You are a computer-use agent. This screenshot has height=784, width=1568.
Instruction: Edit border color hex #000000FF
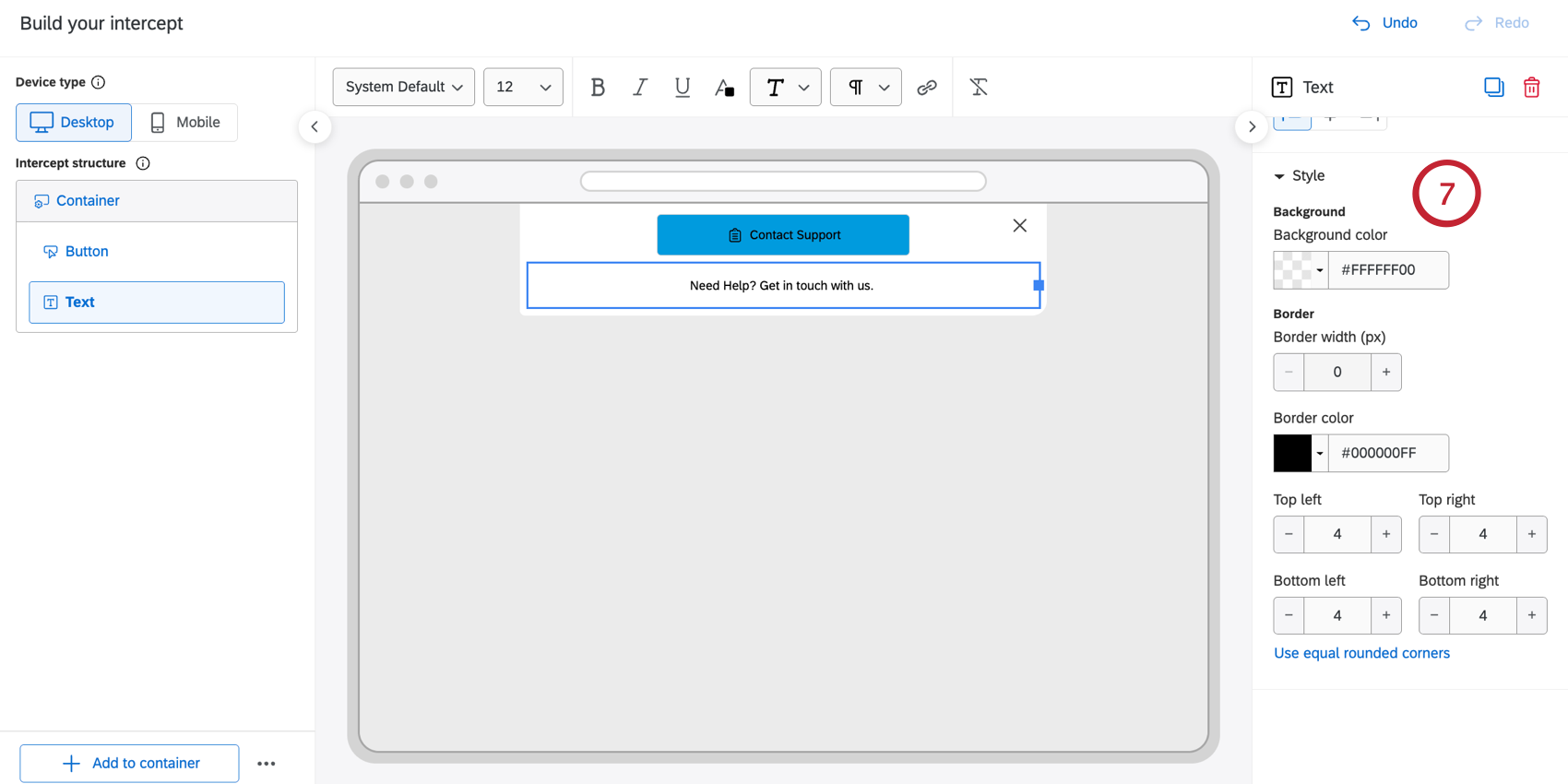pos(1388,453)
